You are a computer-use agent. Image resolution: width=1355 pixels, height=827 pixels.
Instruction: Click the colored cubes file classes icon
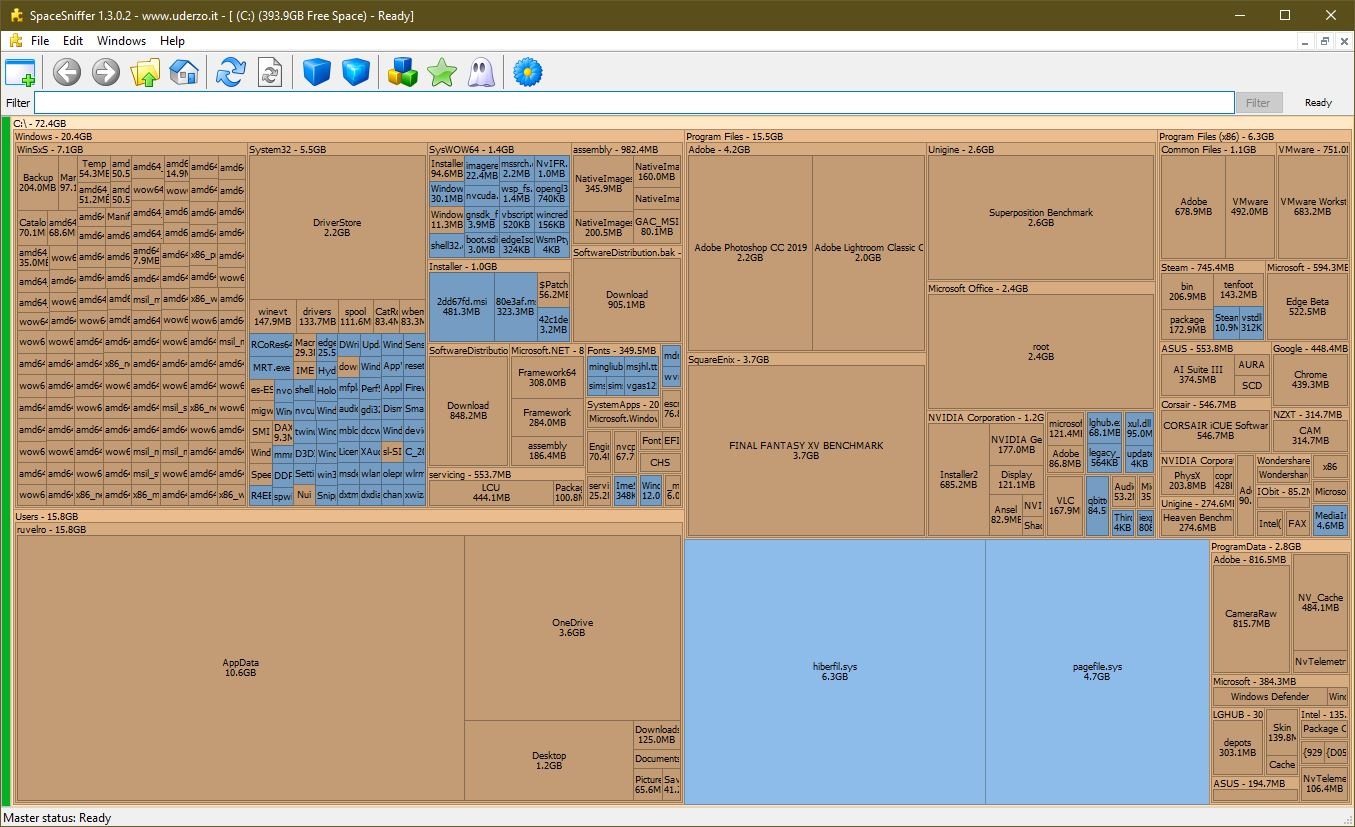403,72
